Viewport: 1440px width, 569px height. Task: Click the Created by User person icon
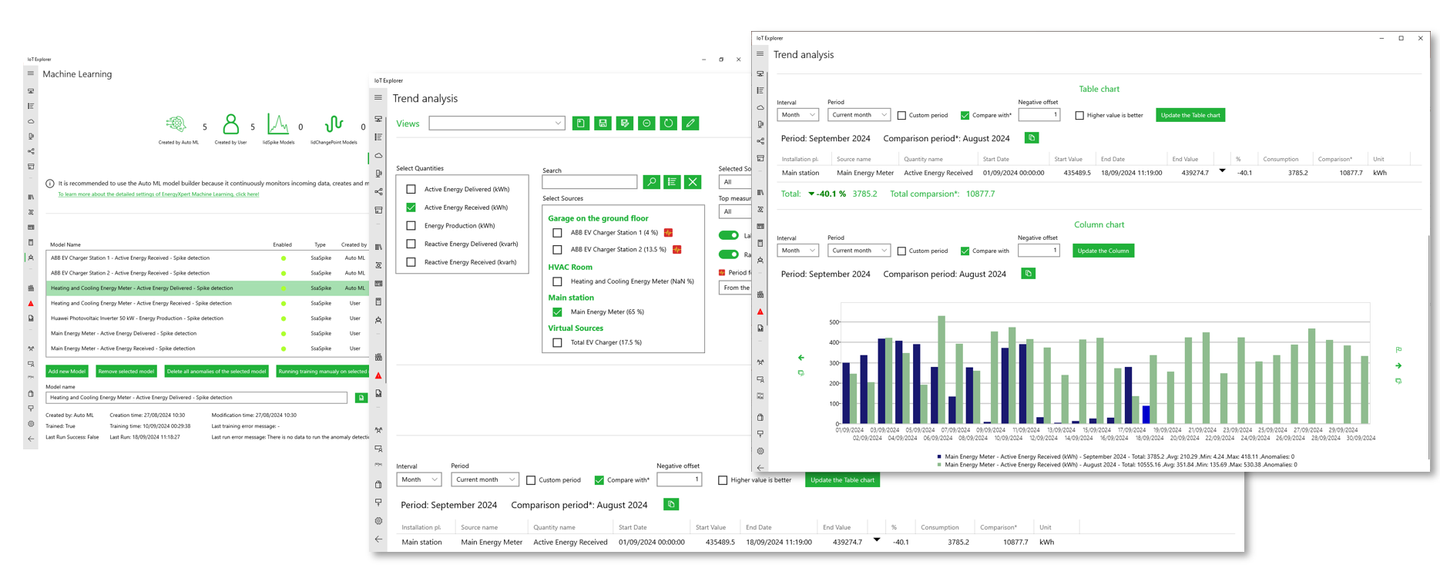[231, 124]
